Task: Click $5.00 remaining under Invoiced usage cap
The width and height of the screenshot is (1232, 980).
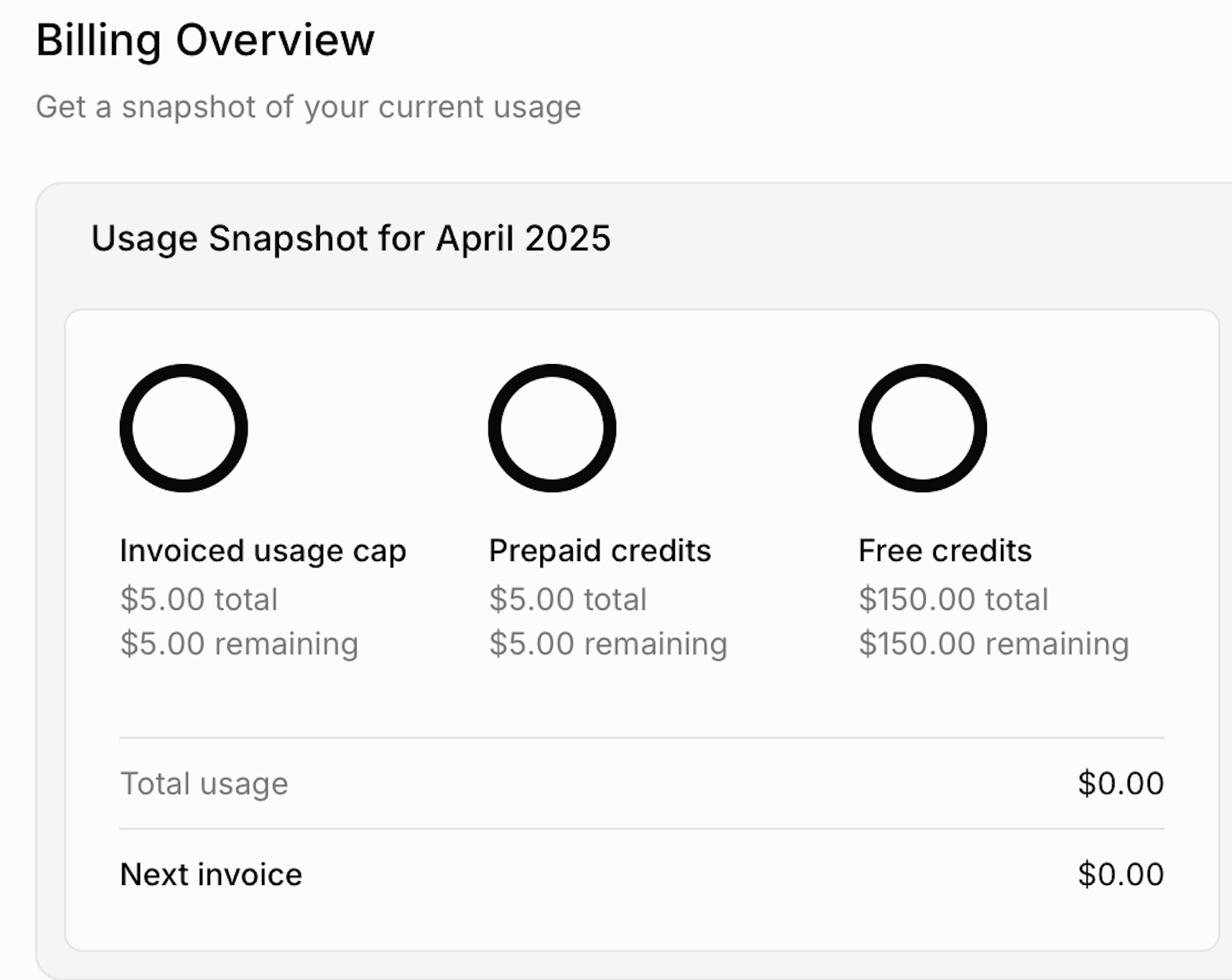Action: tap(239, 644)
